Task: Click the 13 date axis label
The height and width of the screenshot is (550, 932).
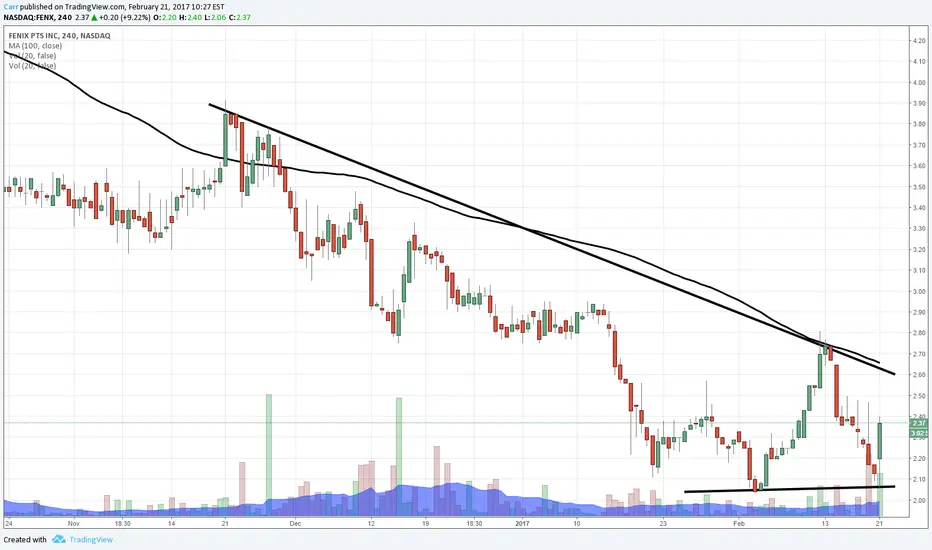Action: 825,524
